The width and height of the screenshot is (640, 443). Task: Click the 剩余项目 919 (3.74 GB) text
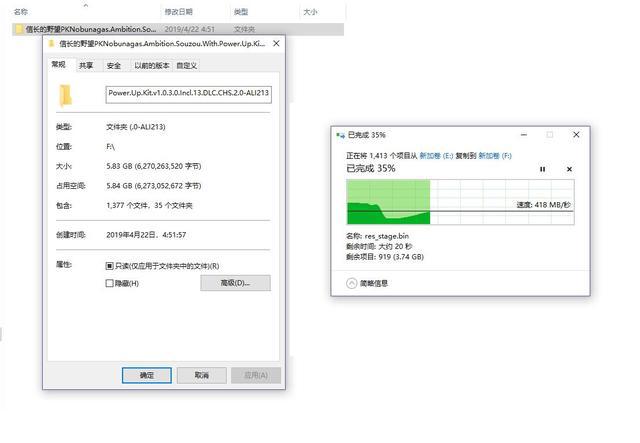(x=385, y=257)
